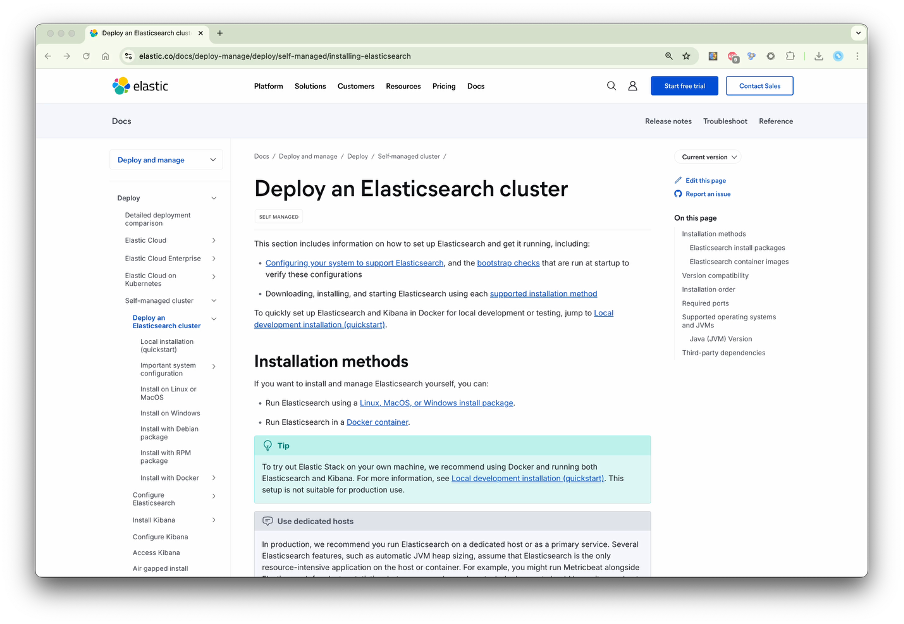The image size is (904, 624).
Task: Follow supported installation method link
Action: click(543, 294)
